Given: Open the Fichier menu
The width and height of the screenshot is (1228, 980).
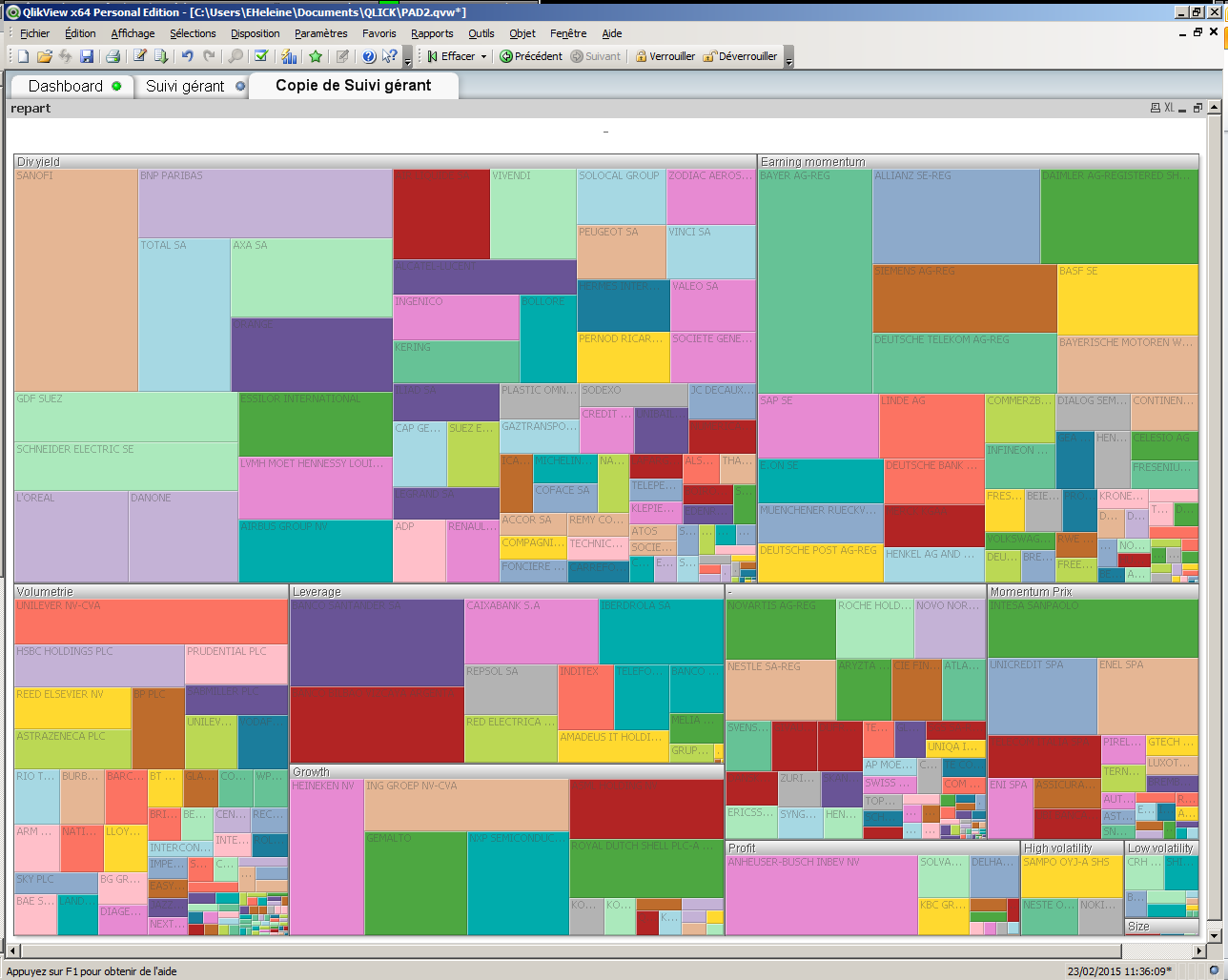Looking at the screenshot, I should (x=35, y=33).
